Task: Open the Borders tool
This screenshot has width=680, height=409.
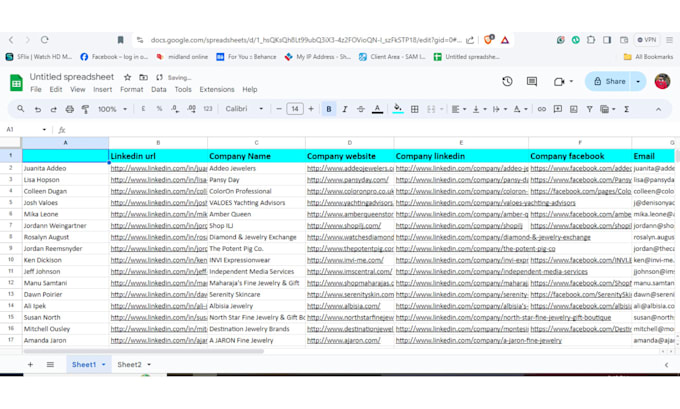Action: pos(415,109)
